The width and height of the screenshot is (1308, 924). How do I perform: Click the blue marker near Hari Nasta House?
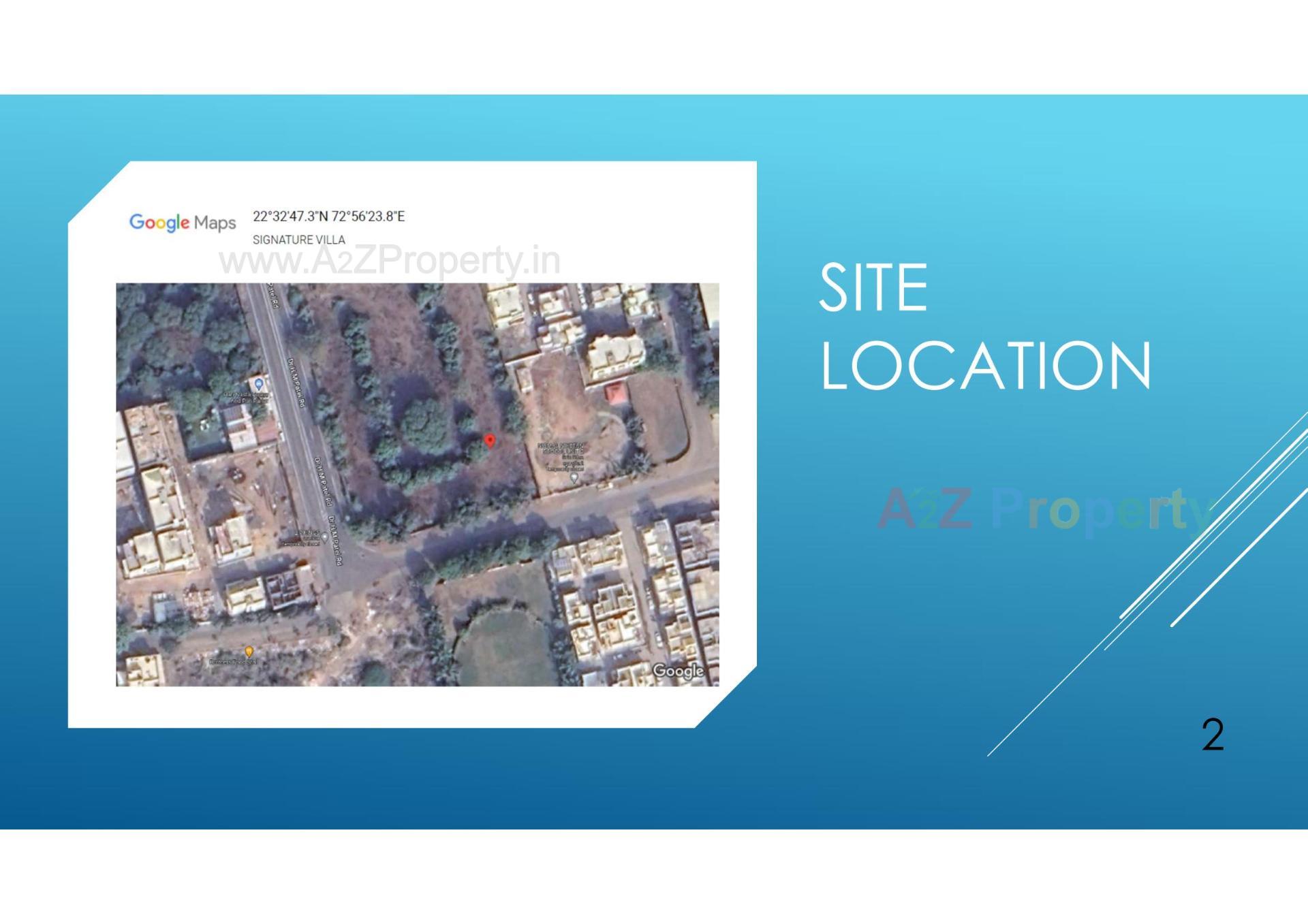(259, 383)
